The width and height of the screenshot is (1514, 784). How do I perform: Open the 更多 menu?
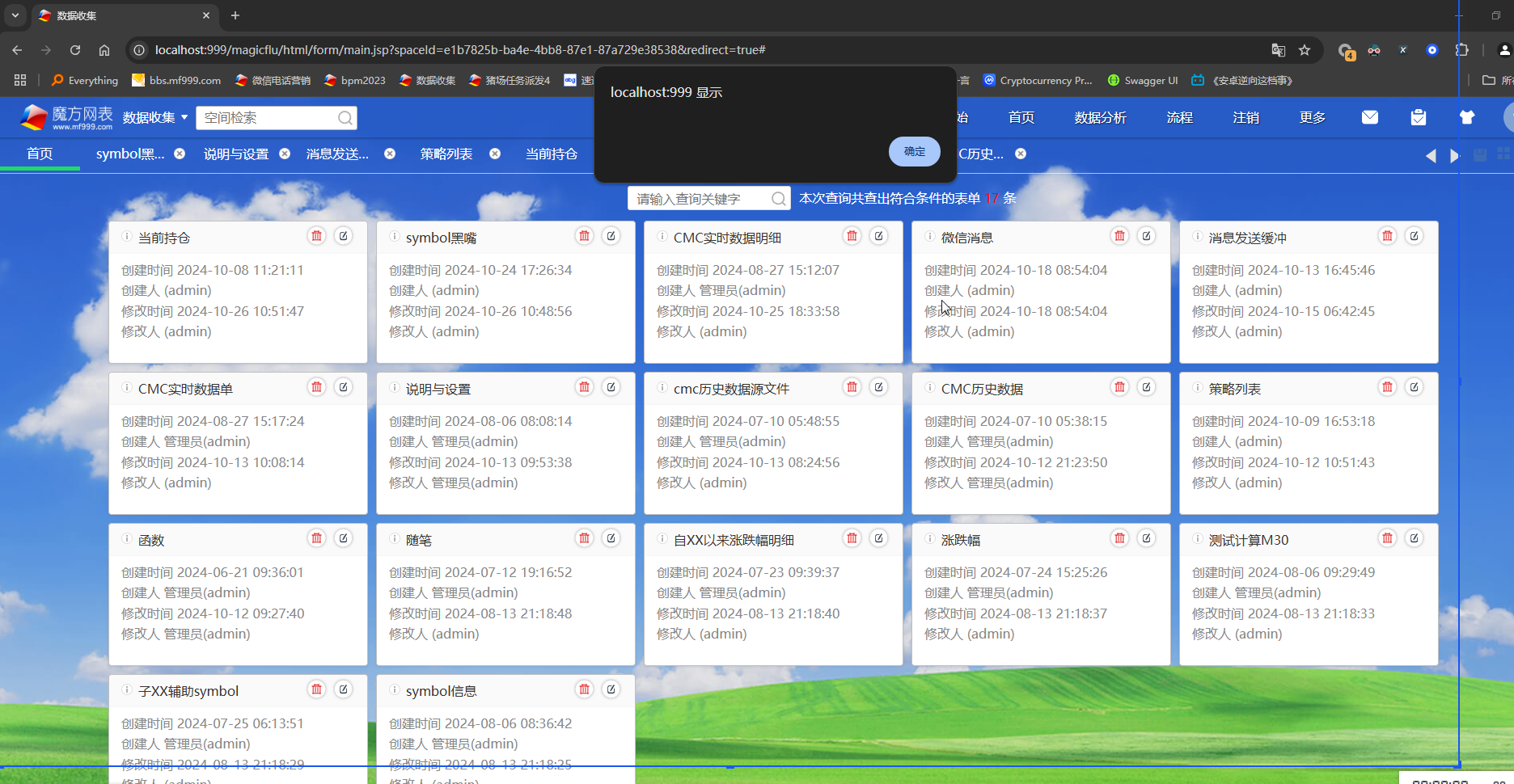(x=1313, y=118)
